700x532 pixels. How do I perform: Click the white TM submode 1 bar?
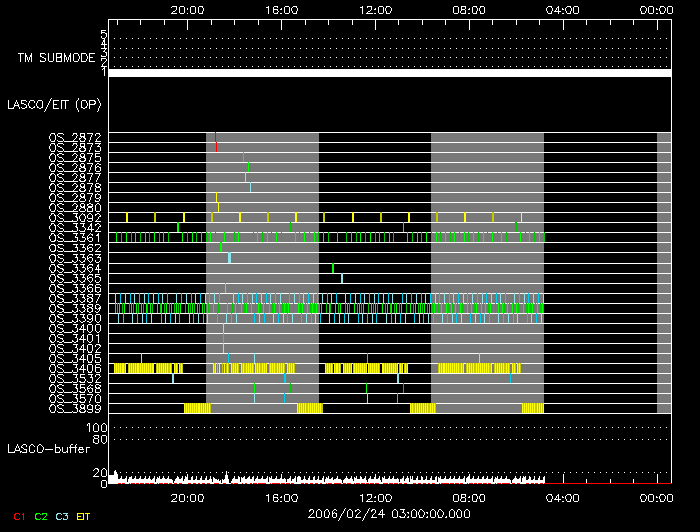coord(390,73)
